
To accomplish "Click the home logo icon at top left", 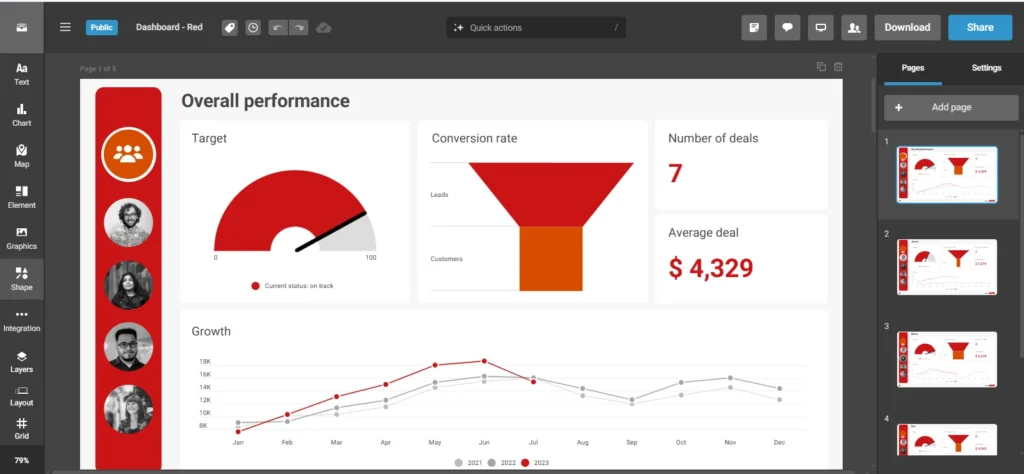I will click(22, 27).
